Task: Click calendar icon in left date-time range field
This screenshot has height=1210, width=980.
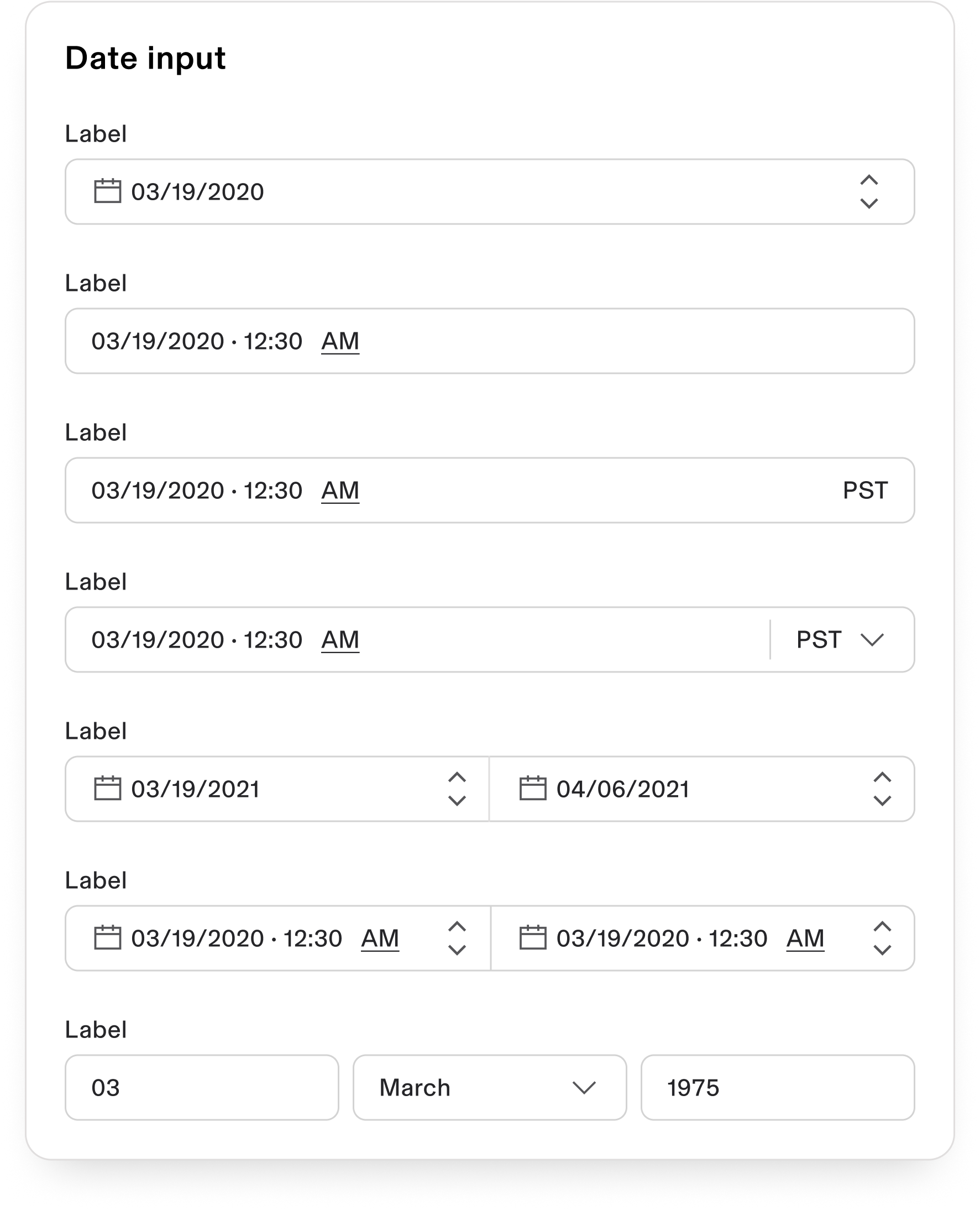Action: point(107,937)
